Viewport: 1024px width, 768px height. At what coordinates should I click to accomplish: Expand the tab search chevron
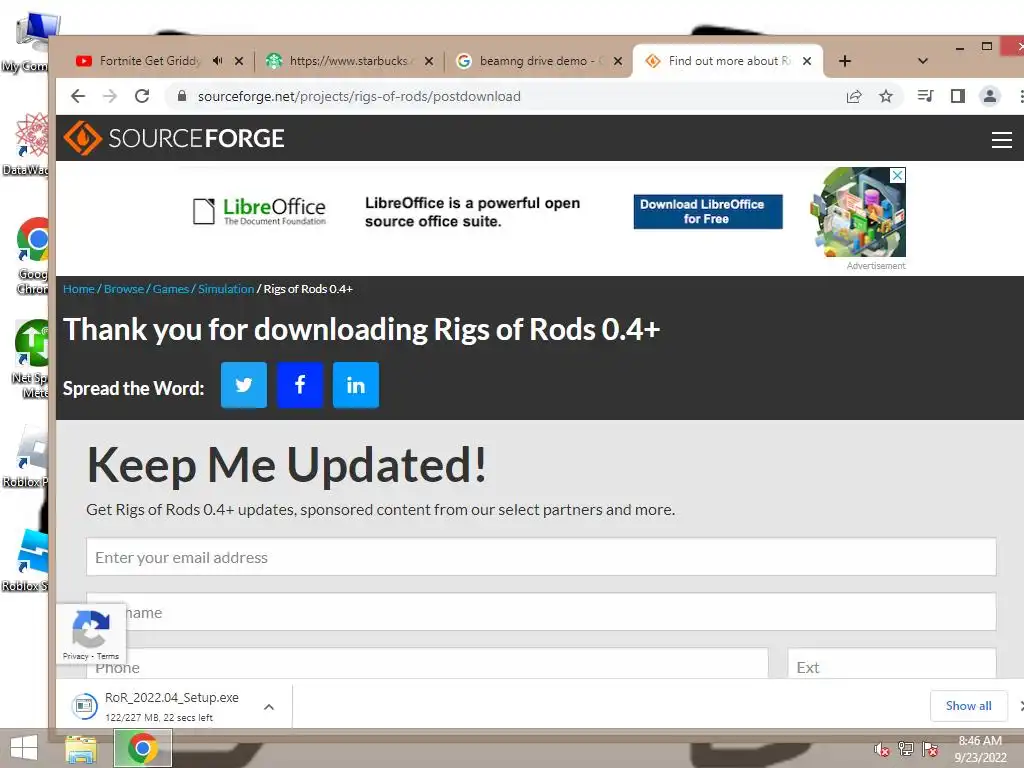click(x=923, y=61)
